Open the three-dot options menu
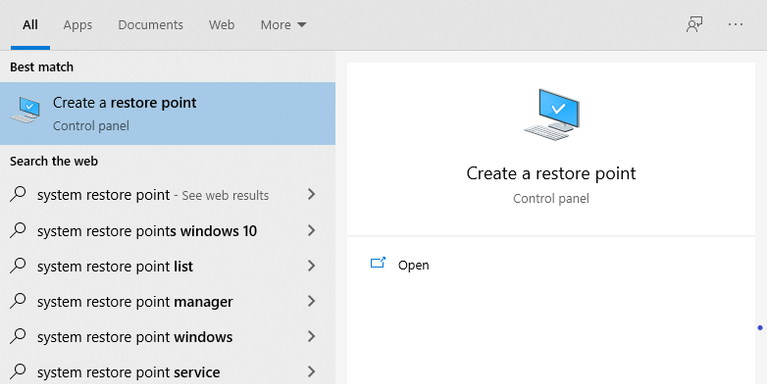This screenshot has height=384, width=767. tap(735, 24)
